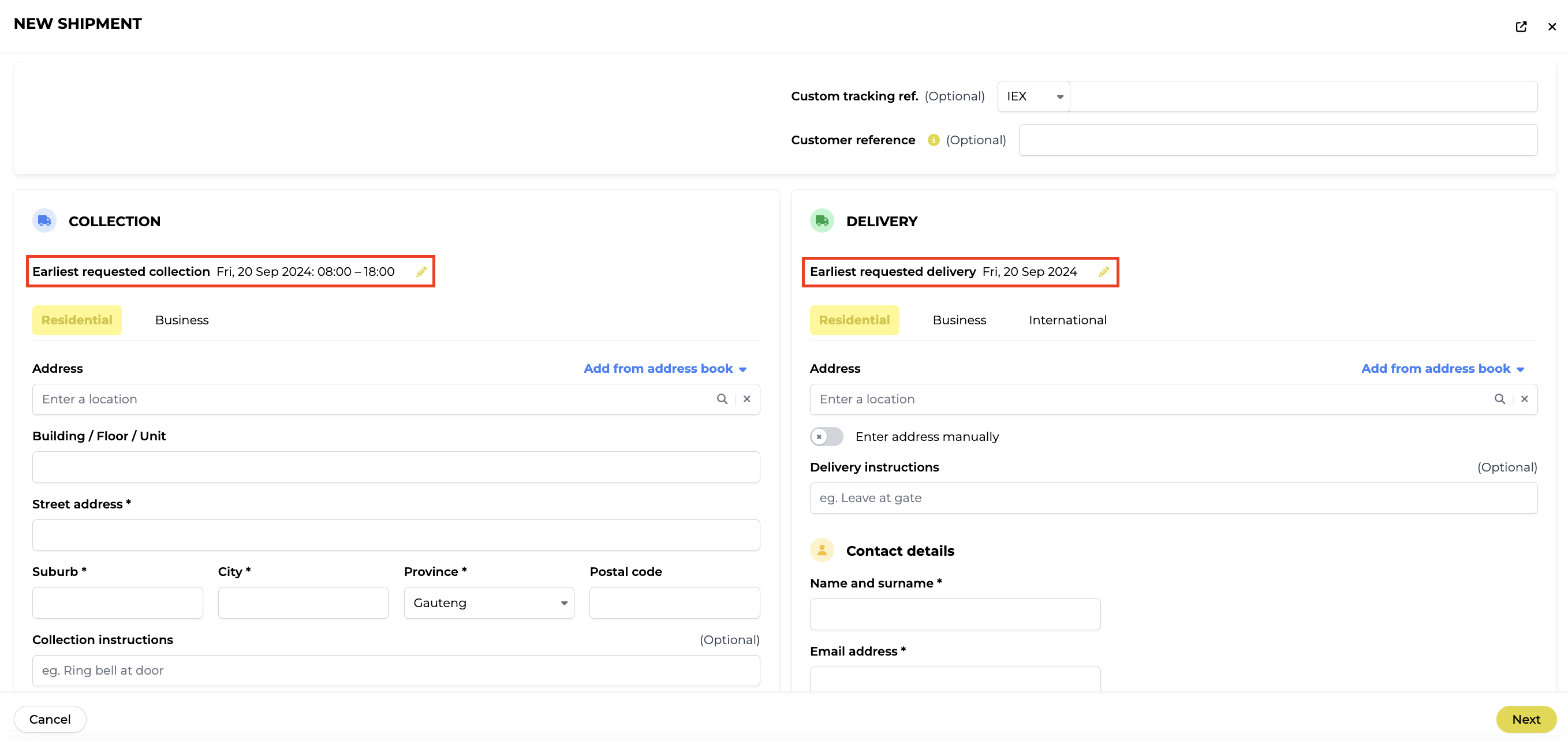
Task: Click the Next button
Action: click(x=1526, y=719)
